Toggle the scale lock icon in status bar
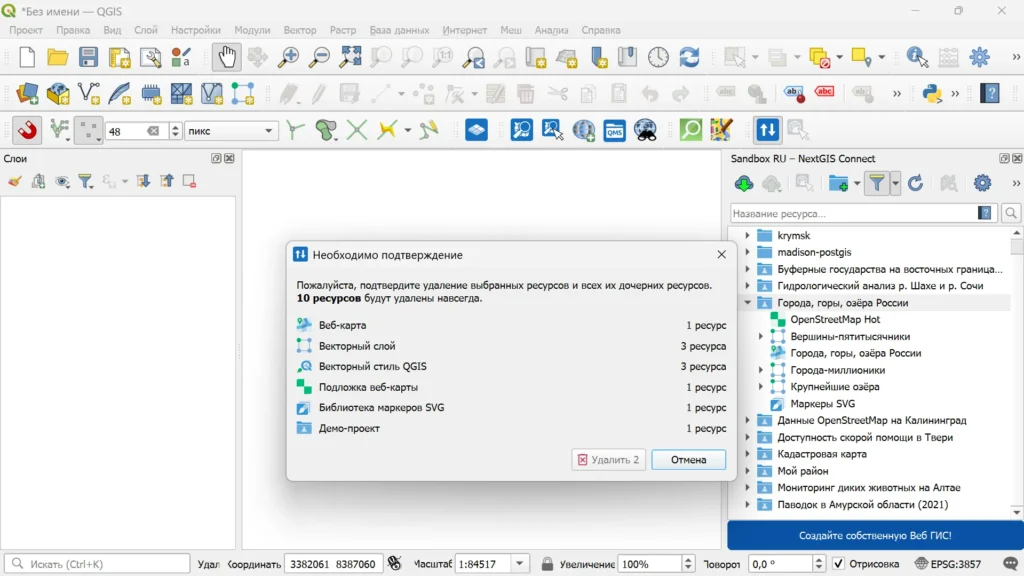1024x576 pixels. click(x=547, y=564)
